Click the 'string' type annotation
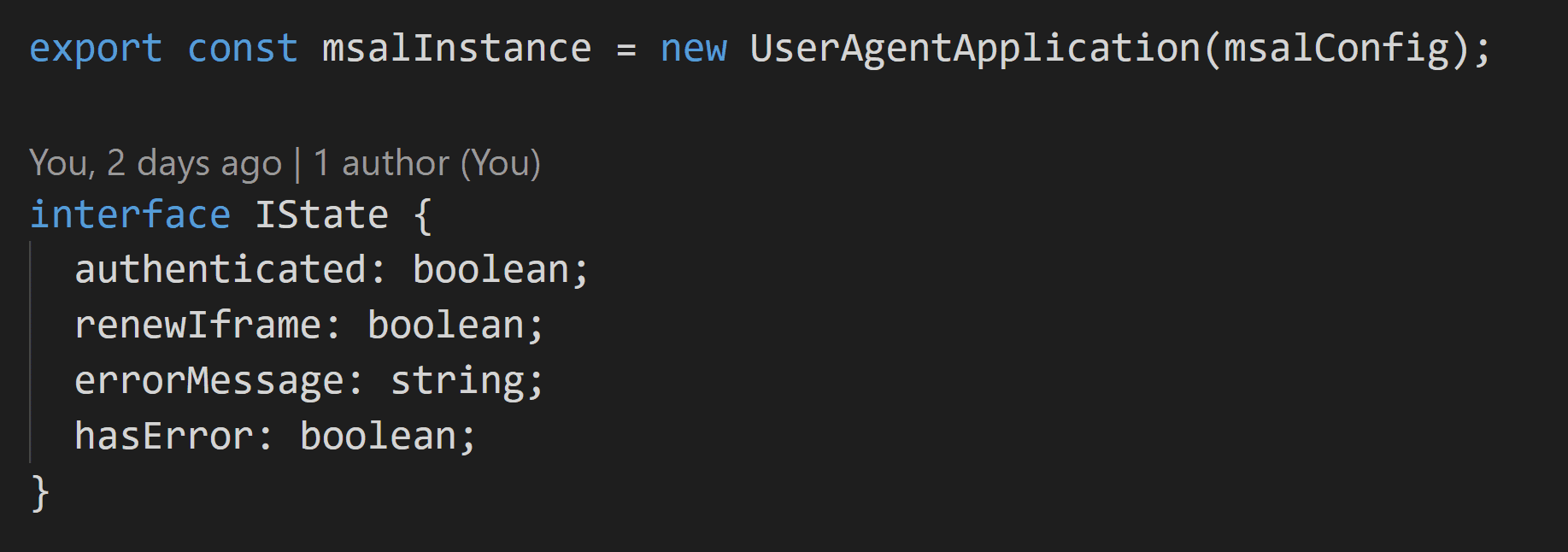Screen dimensions: 1568x552 [458, 381]
